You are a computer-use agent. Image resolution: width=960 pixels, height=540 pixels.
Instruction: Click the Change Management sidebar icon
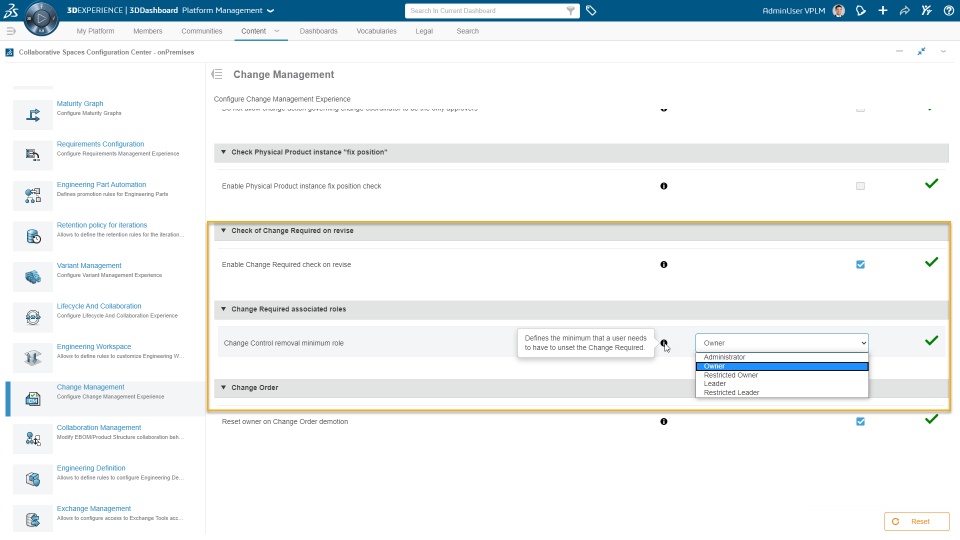pyautogui.click(x=33, y=399)
